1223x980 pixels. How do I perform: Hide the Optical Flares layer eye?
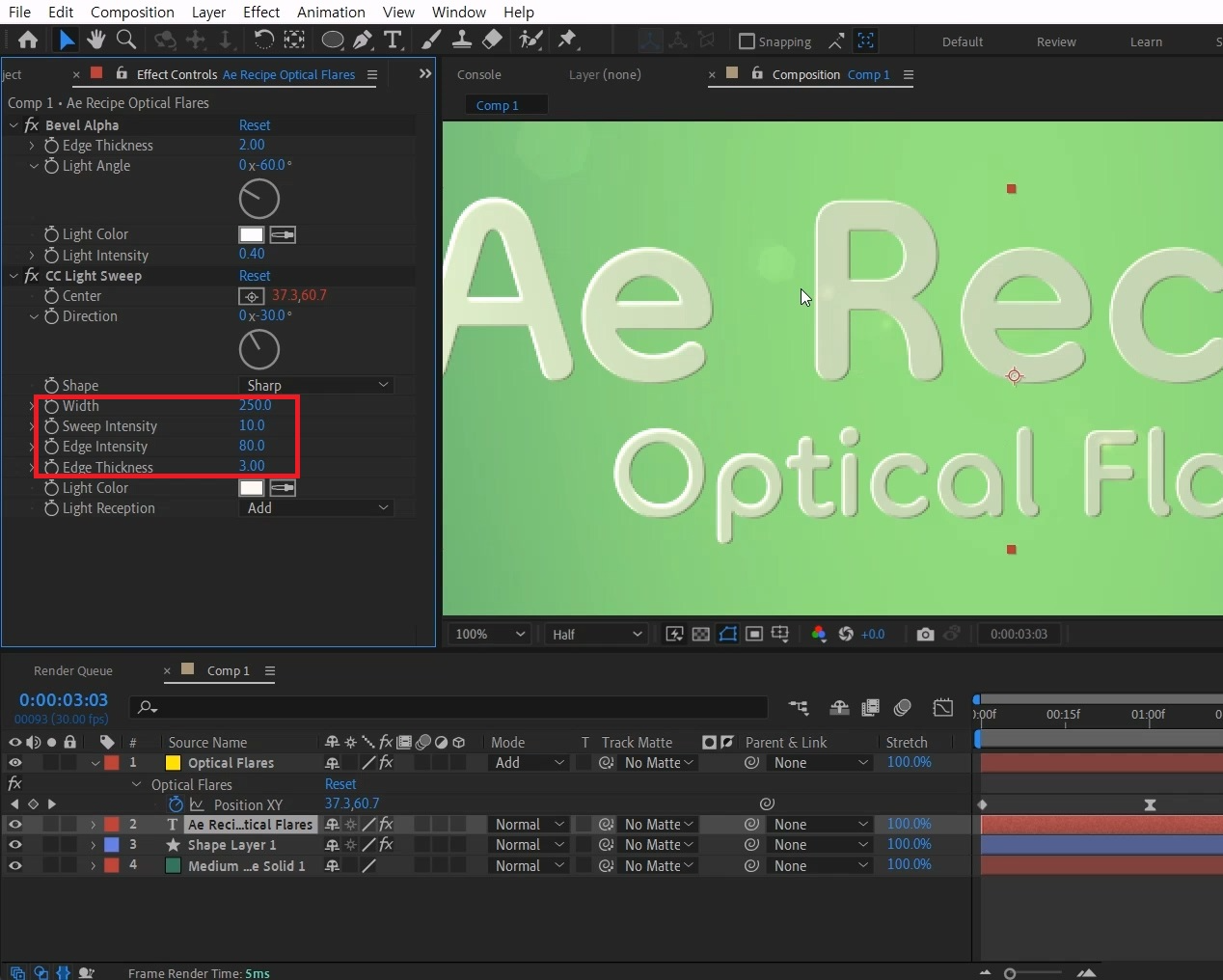(x=14, y=763)
